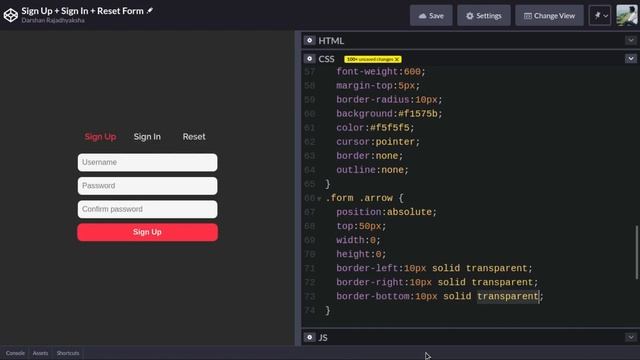
Task: Switch to the Sign In tab
Action: 147,137
